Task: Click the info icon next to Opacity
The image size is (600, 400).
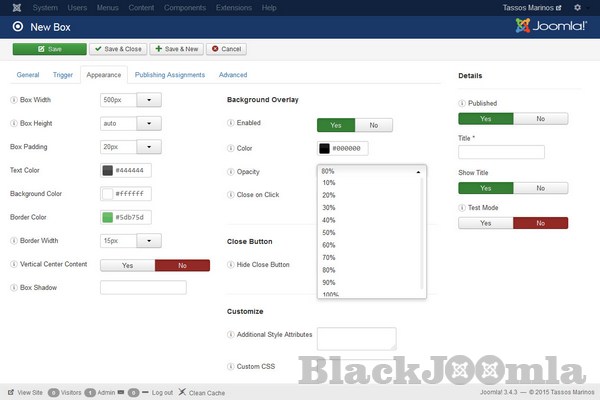Action: (231, 172)
